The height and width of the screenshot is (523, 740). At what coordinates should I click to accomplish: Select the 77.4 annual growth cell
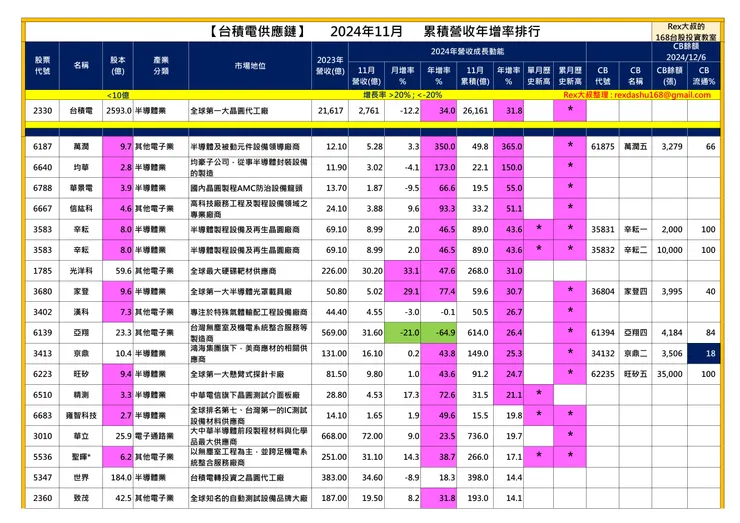[439, 292]
